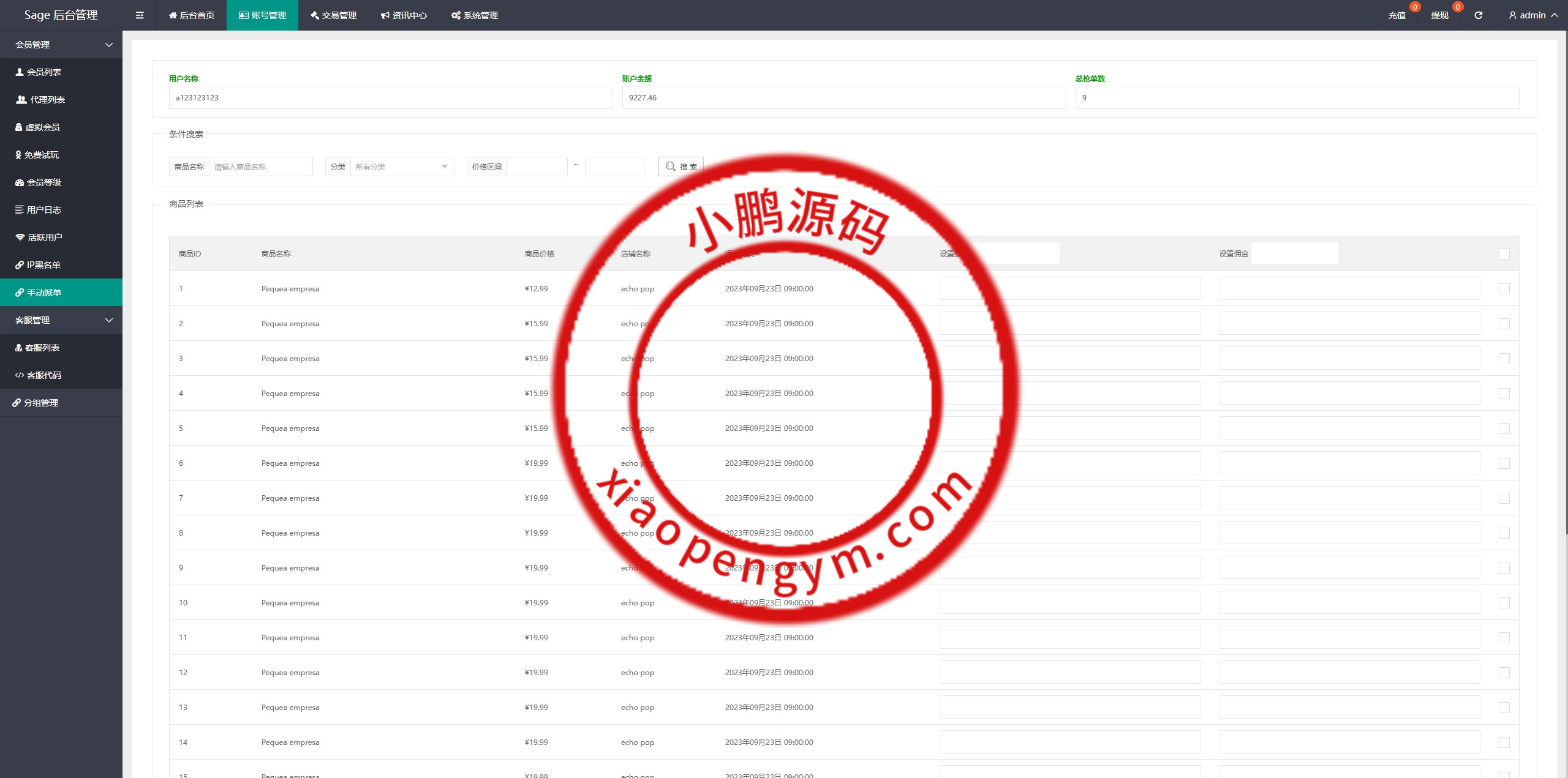Click the 商品名称 search input field
This screenshot has height=778, width=1568.
click(x=260, y=166)
